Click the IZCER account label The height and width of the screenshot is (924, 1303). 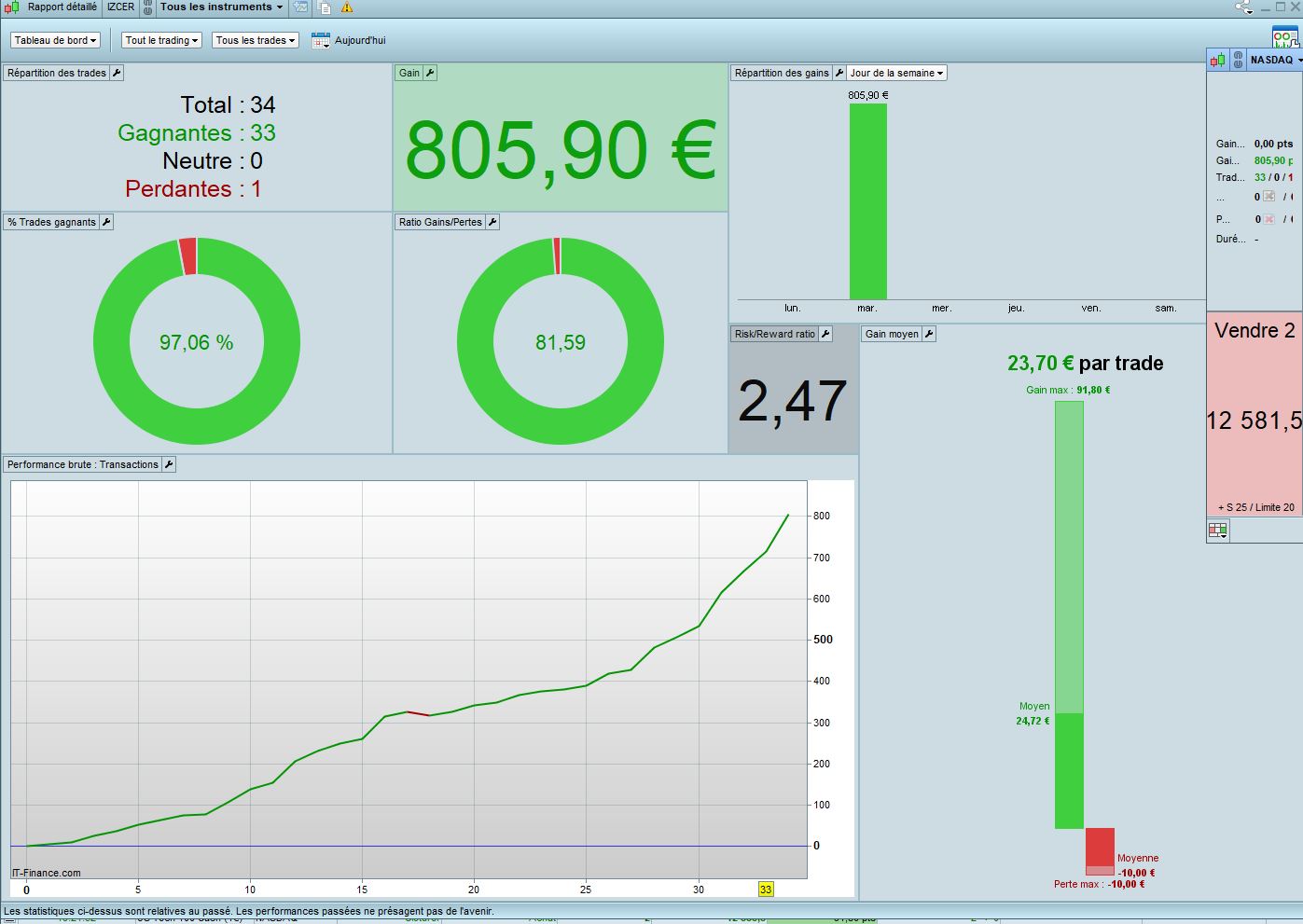[x=120, y=7]
